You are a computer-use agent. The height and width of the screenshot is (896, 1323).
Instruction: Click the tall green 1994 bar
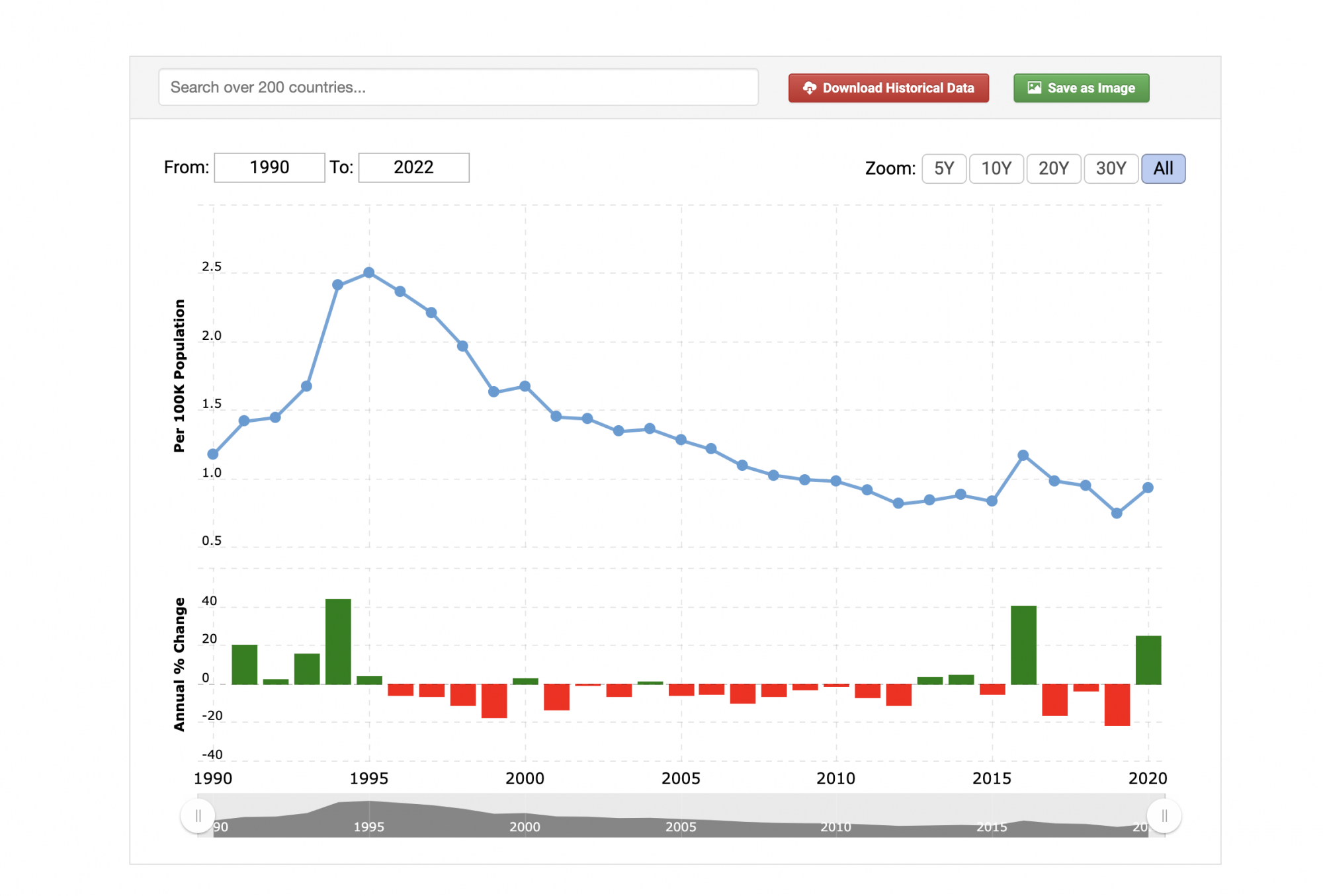[338, 641]
